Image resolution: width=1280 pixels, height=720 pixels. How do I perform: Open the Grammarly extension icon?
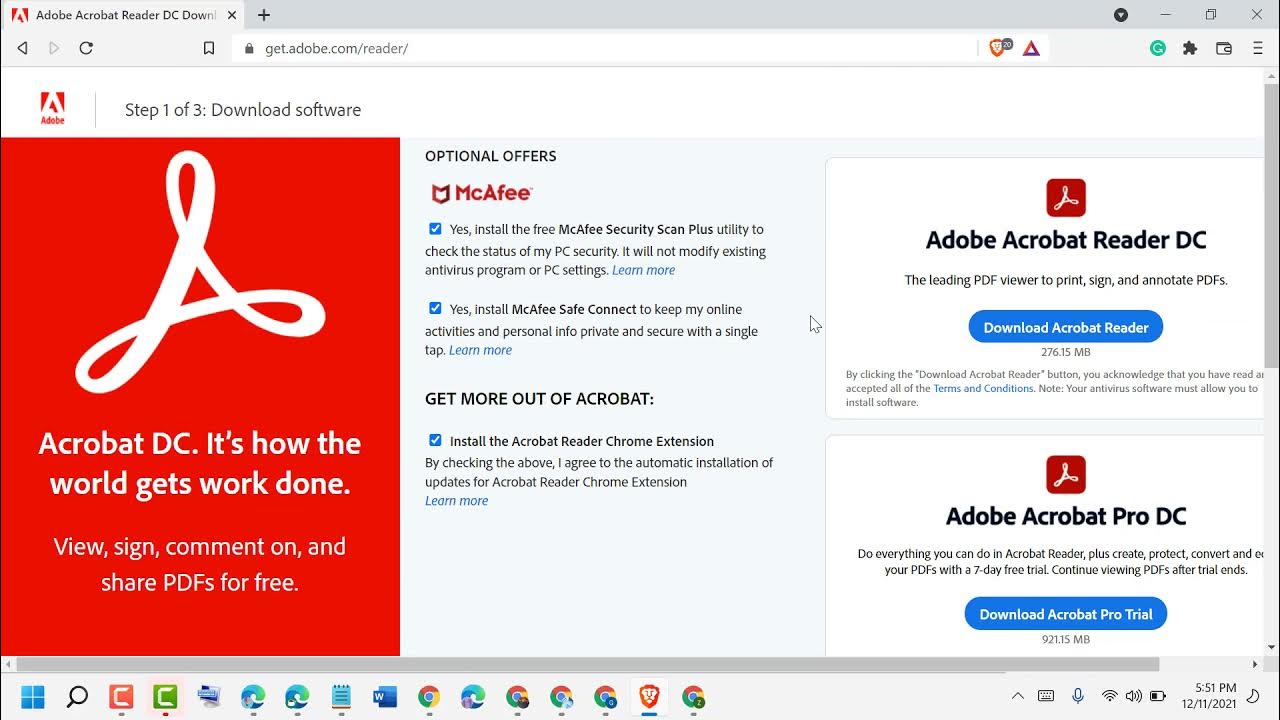1158,48
